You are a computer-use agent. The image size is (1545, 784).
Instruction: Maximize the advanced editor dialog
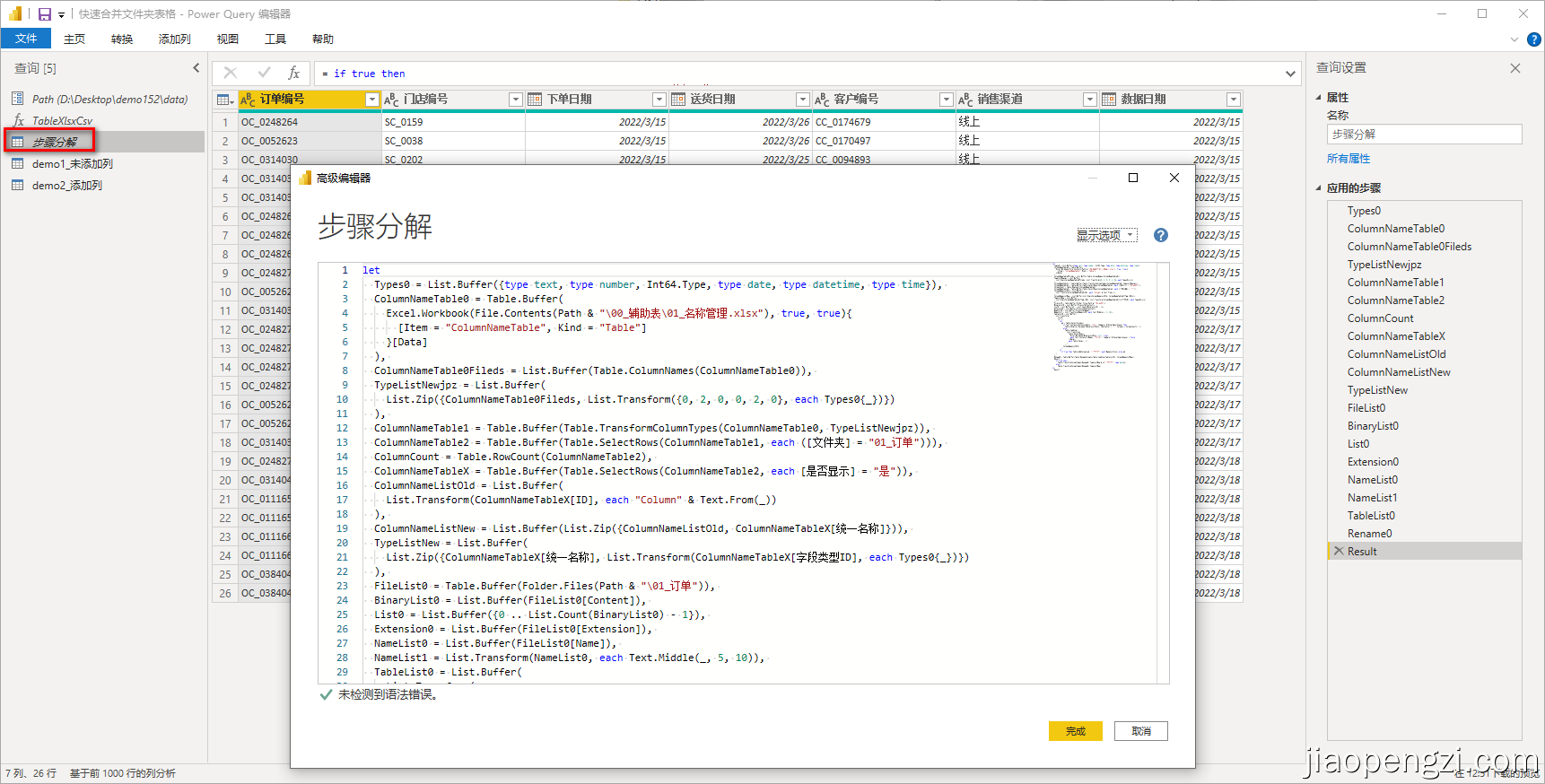pos(1133,178)
